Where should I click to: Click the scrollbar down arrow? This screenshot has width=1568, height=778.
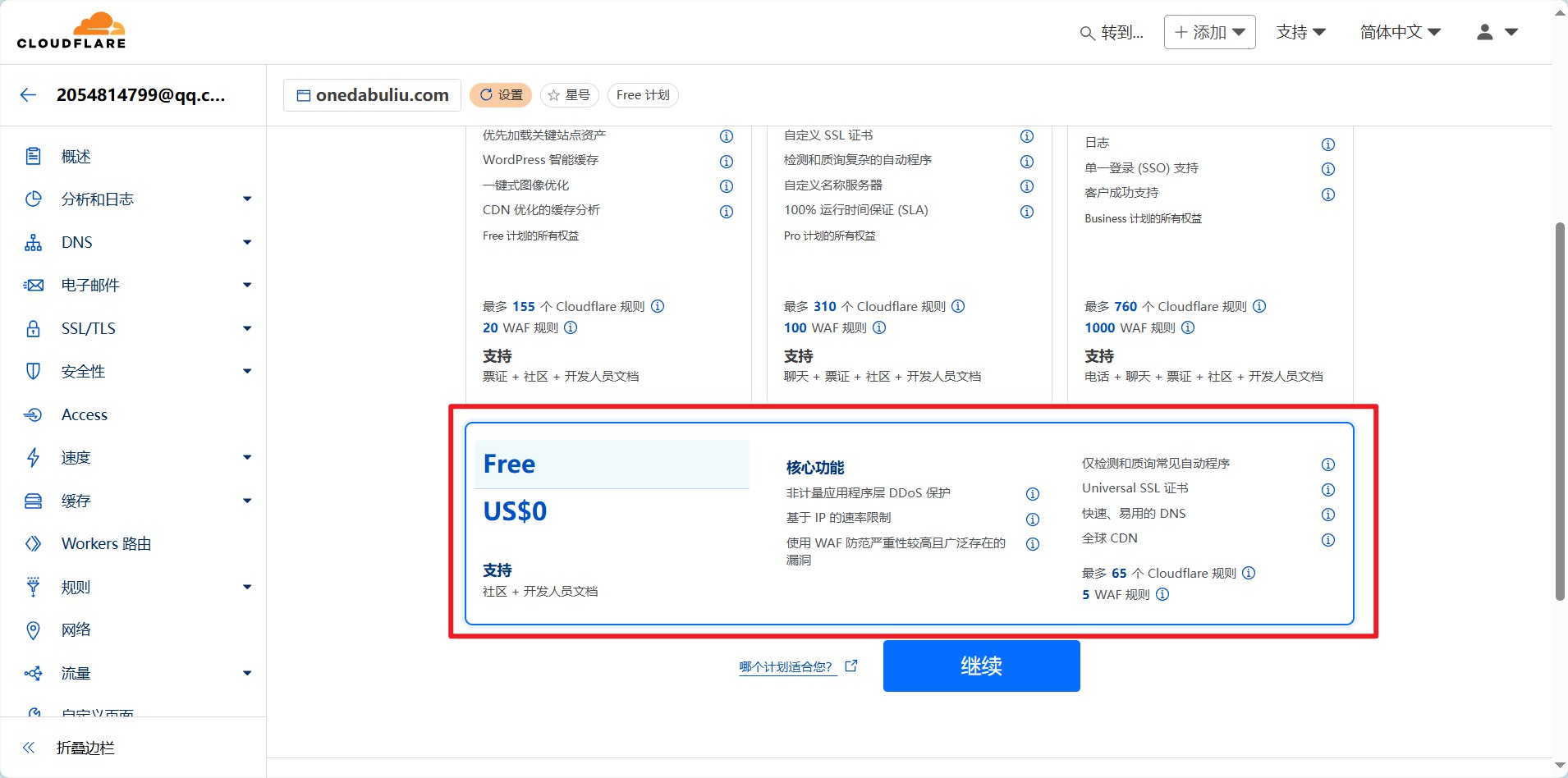click(1560, 766)
